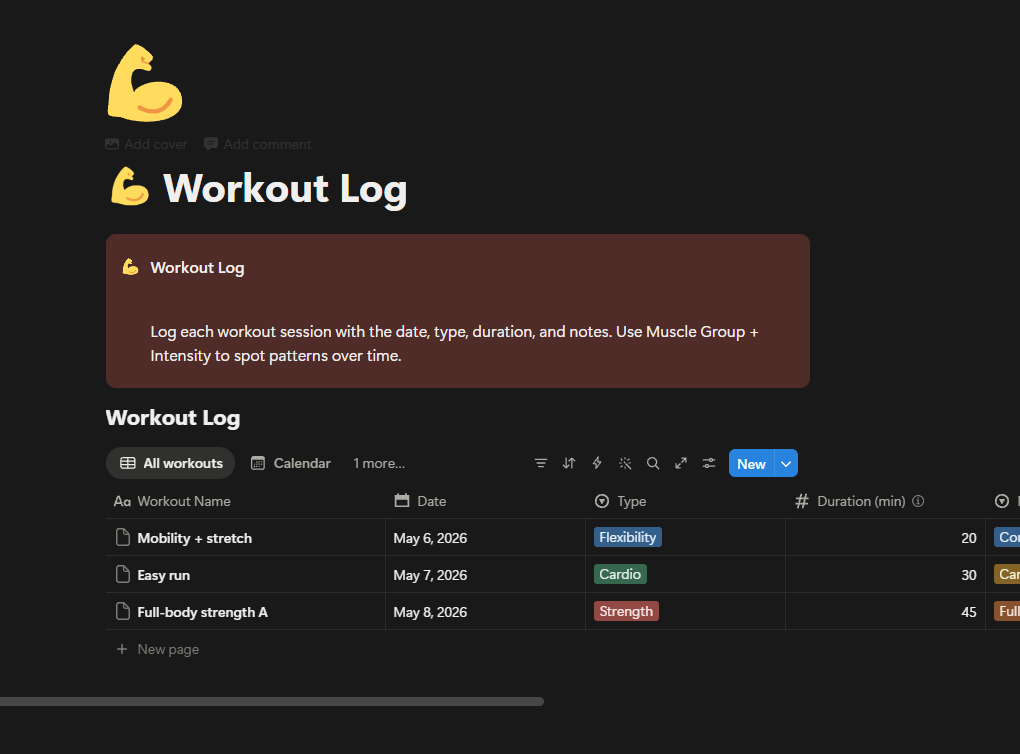1020x754 pixels.
Task: Switch to the All workouts view tab
Action: point(170,463)
